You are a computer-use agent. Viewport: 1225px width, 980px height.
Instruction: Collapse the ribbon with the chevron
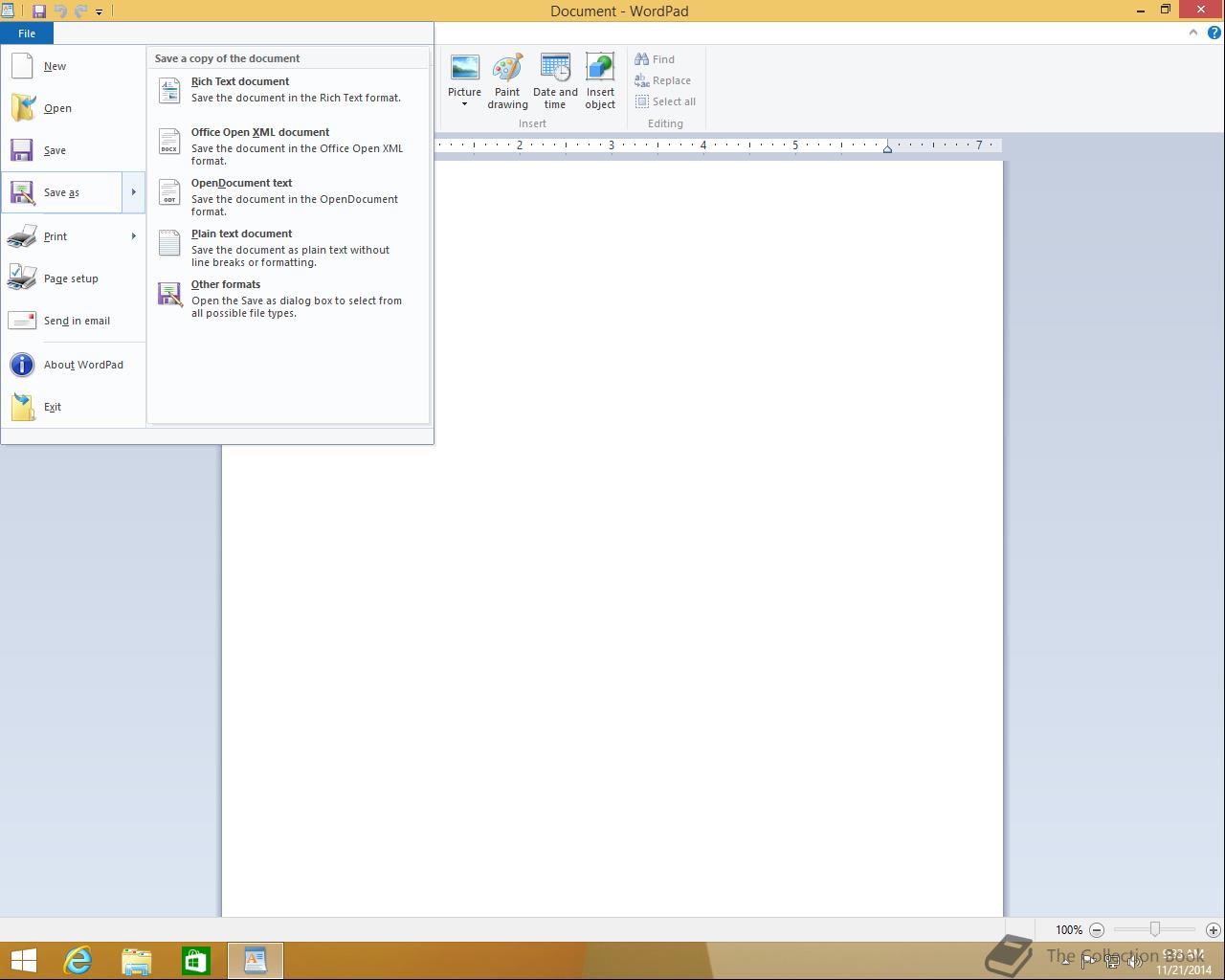click(1192, 33)
